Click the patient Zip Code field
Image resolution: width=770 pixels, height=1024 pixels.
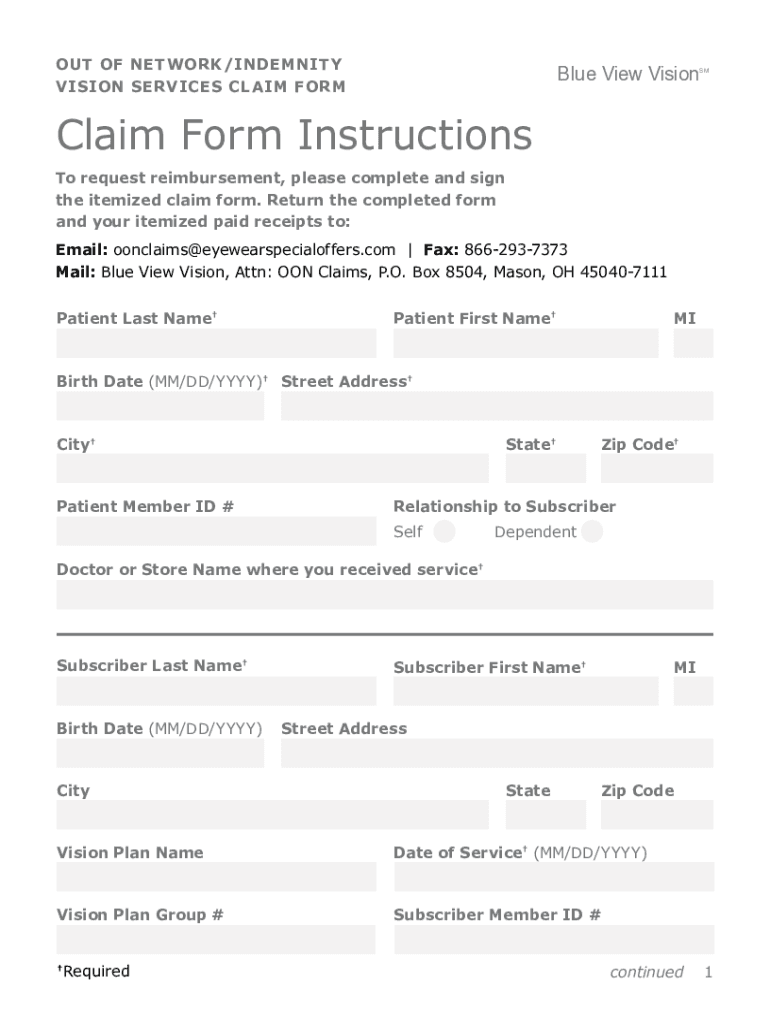(x=657, y=468)
